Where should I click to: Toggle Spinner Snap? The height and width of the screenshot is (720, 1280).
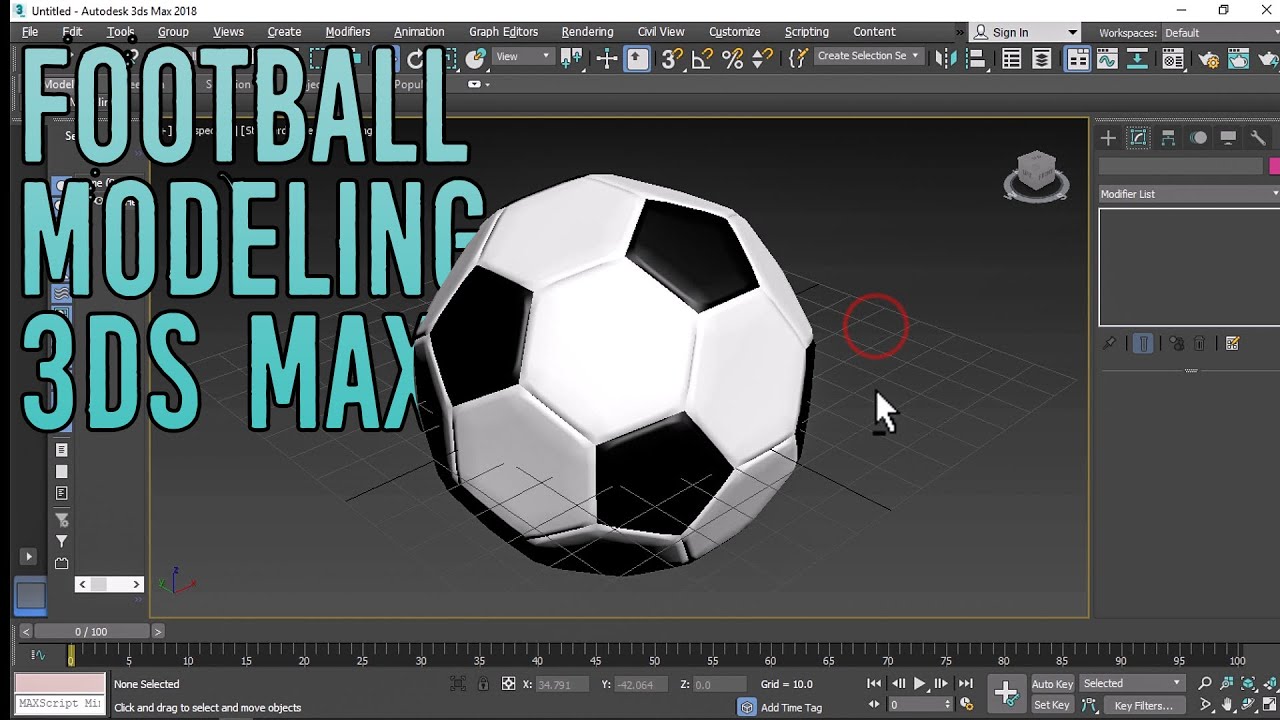[x=762, y=59]
